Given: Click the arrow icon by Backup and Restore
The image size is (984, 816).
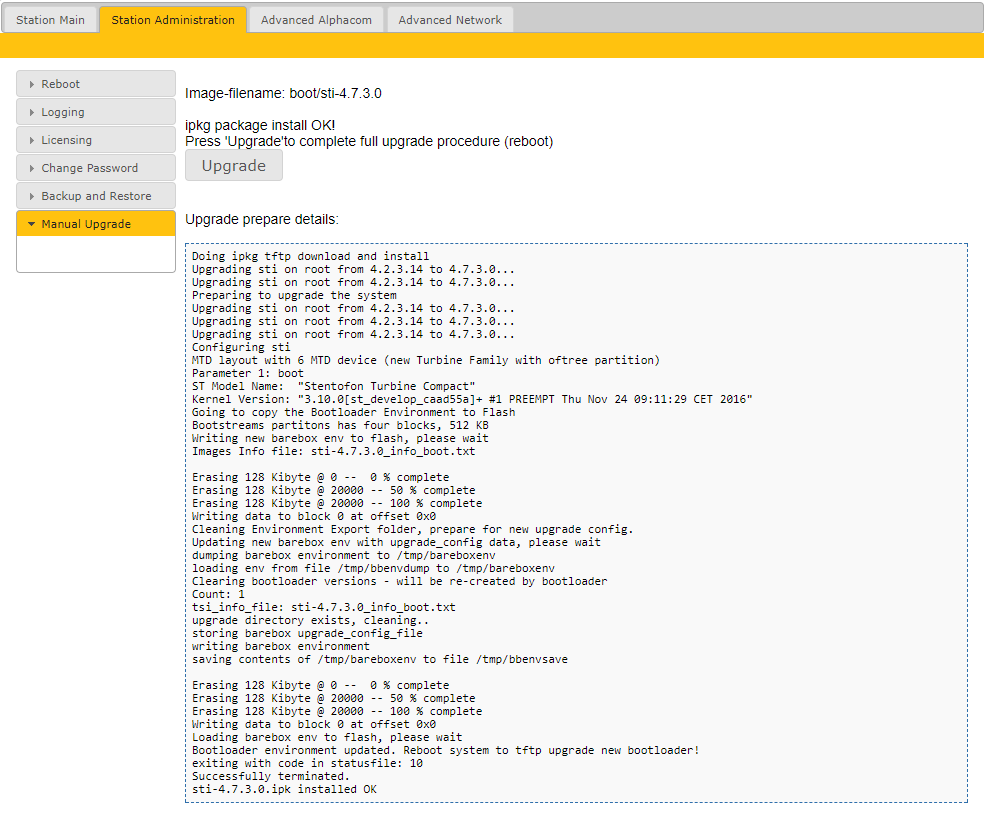Looking at the screenshot, I should pos(32,197).
